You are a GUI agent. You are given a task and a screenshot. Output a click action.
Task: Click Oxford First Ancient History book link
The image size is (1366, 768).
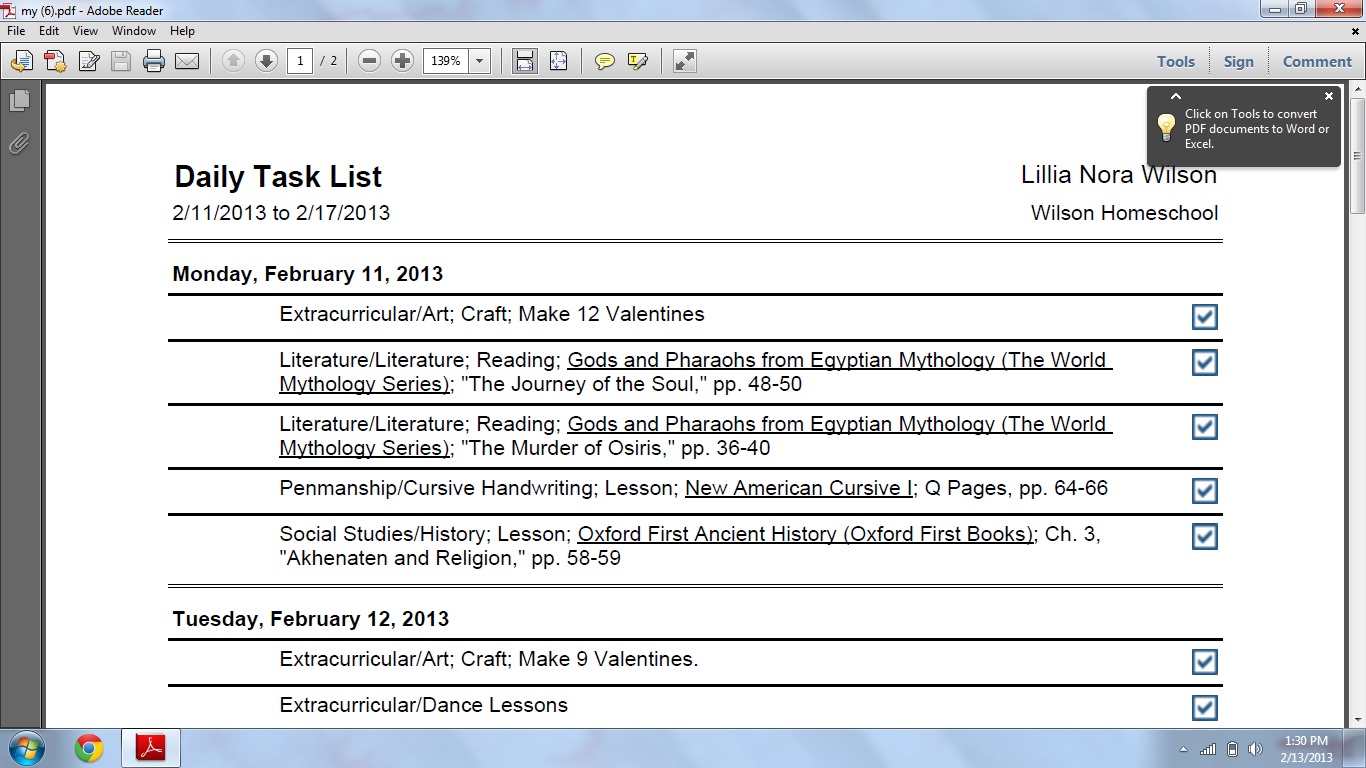coord(806,534)
